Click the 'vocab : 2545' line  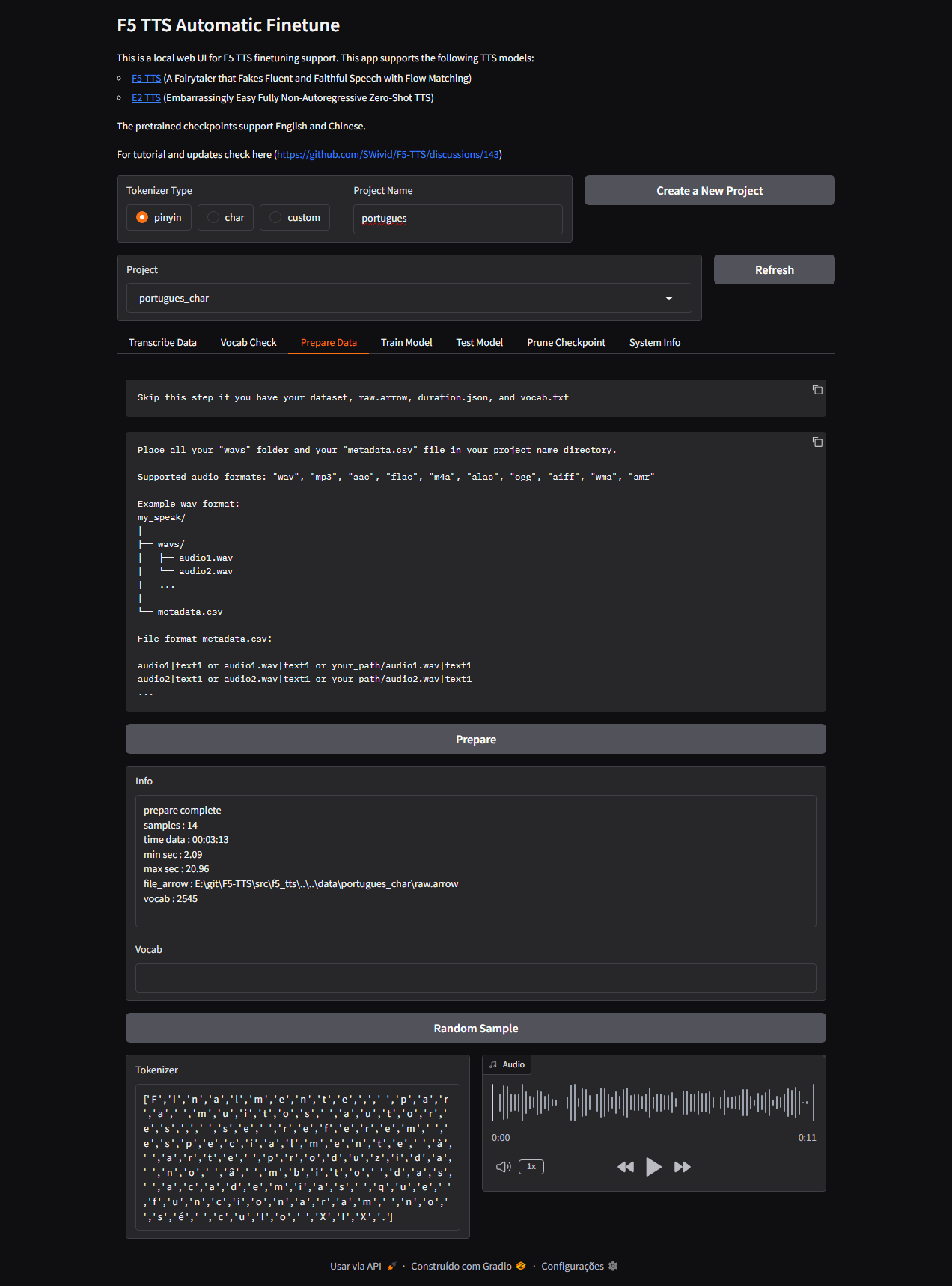(171, 898)
